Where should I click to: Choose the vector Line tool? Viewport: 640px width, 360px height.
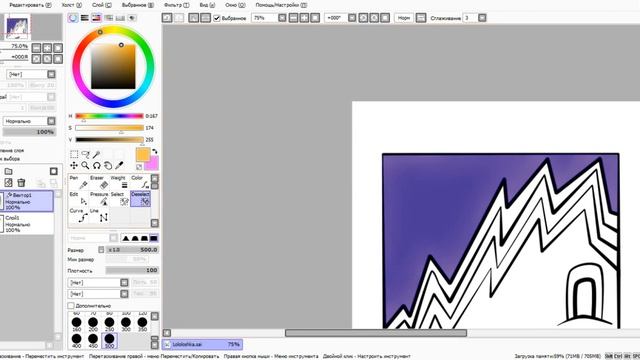[x=100, y=215]
